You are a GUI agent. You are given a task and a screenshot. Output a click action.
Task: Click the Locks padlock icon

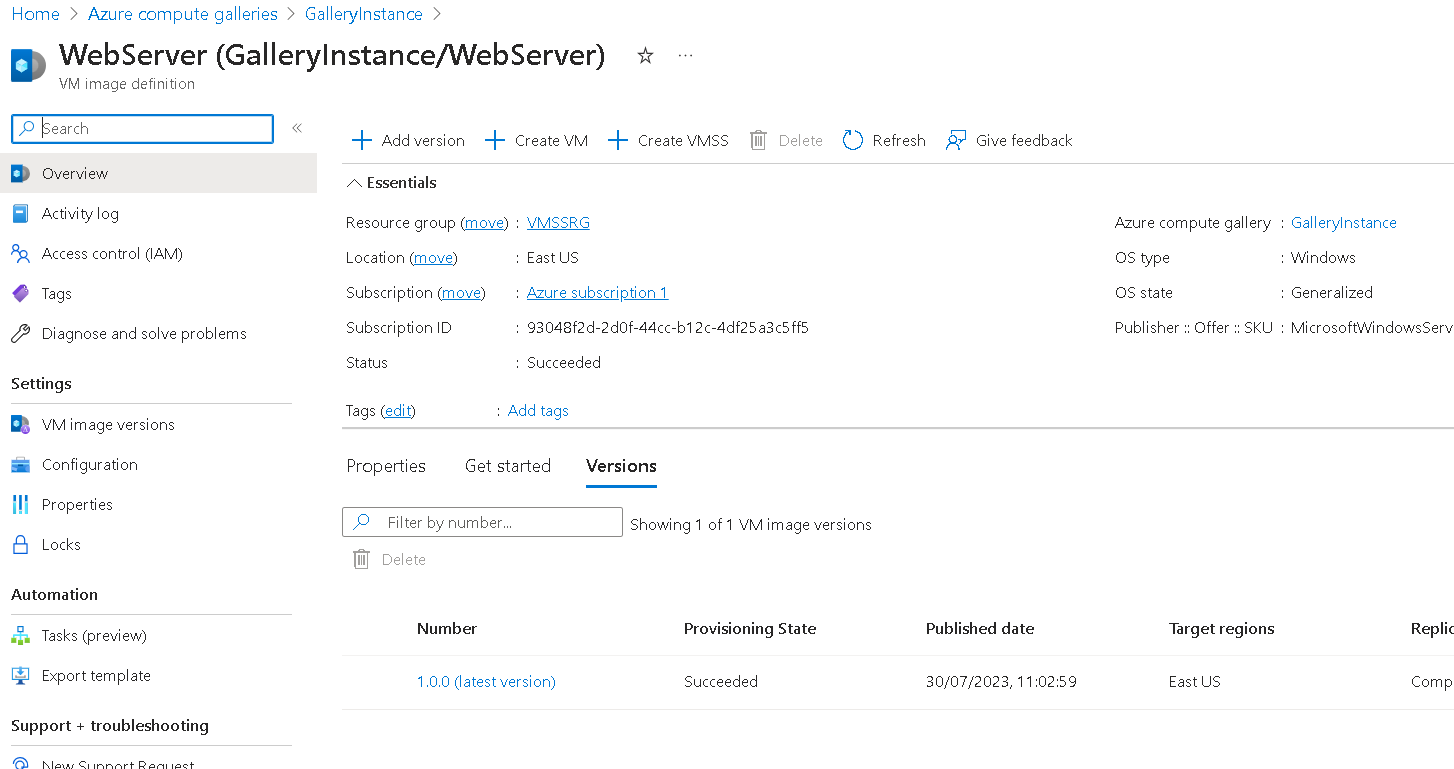[x=20, y=544]
